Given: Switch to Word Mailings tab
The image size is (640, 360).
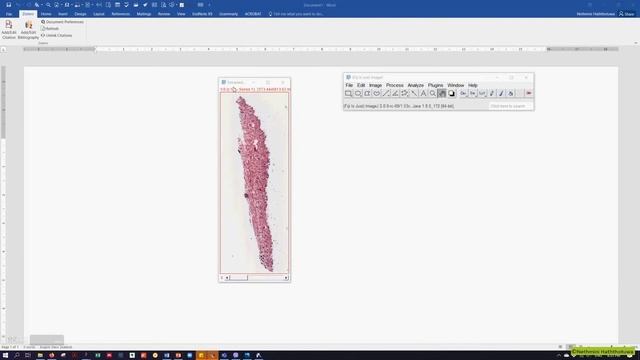Looking at the screenshot, I should click(x=144, y=14).
